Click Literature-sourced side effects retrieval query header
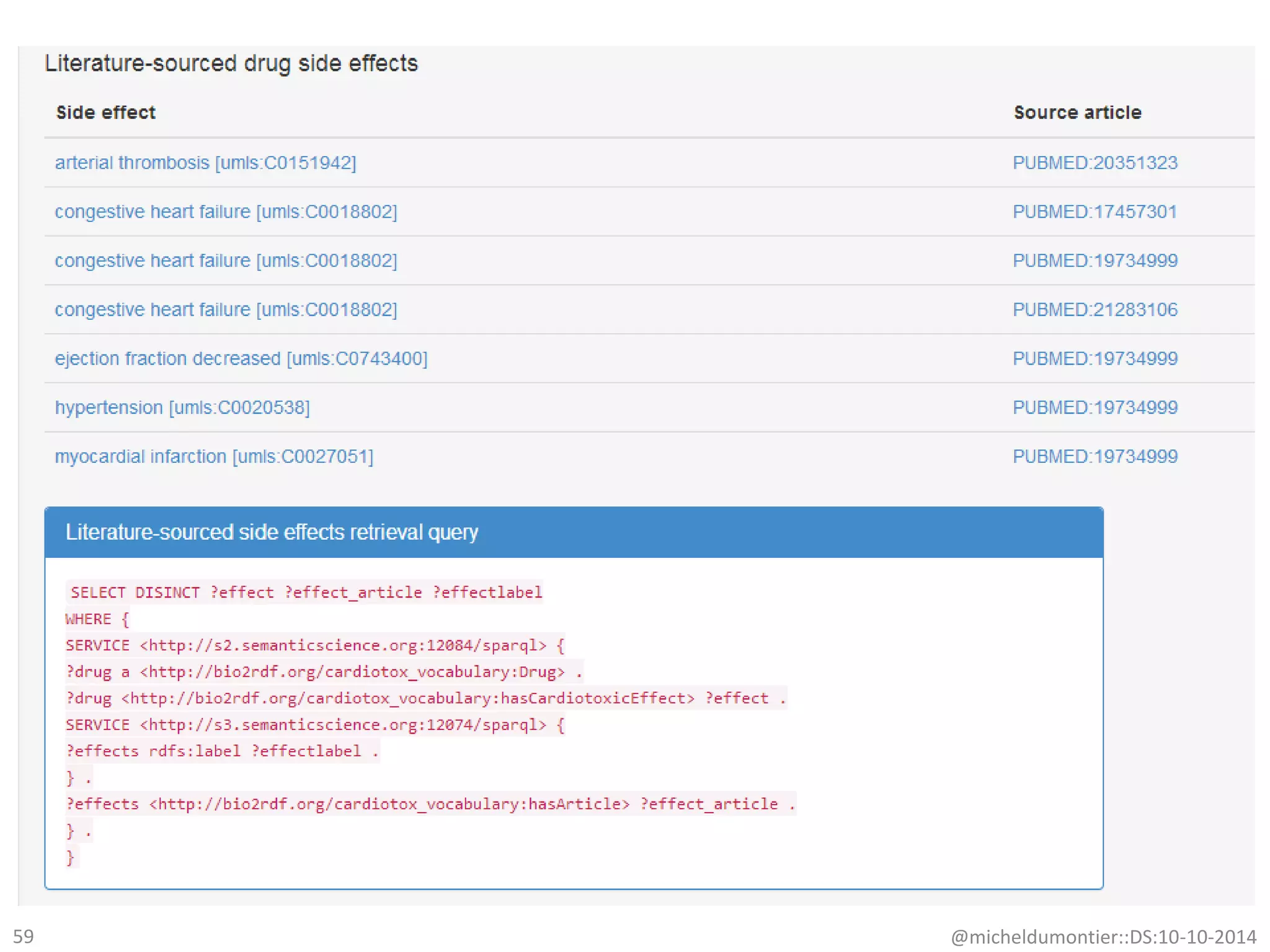 (x=272, y=532)
